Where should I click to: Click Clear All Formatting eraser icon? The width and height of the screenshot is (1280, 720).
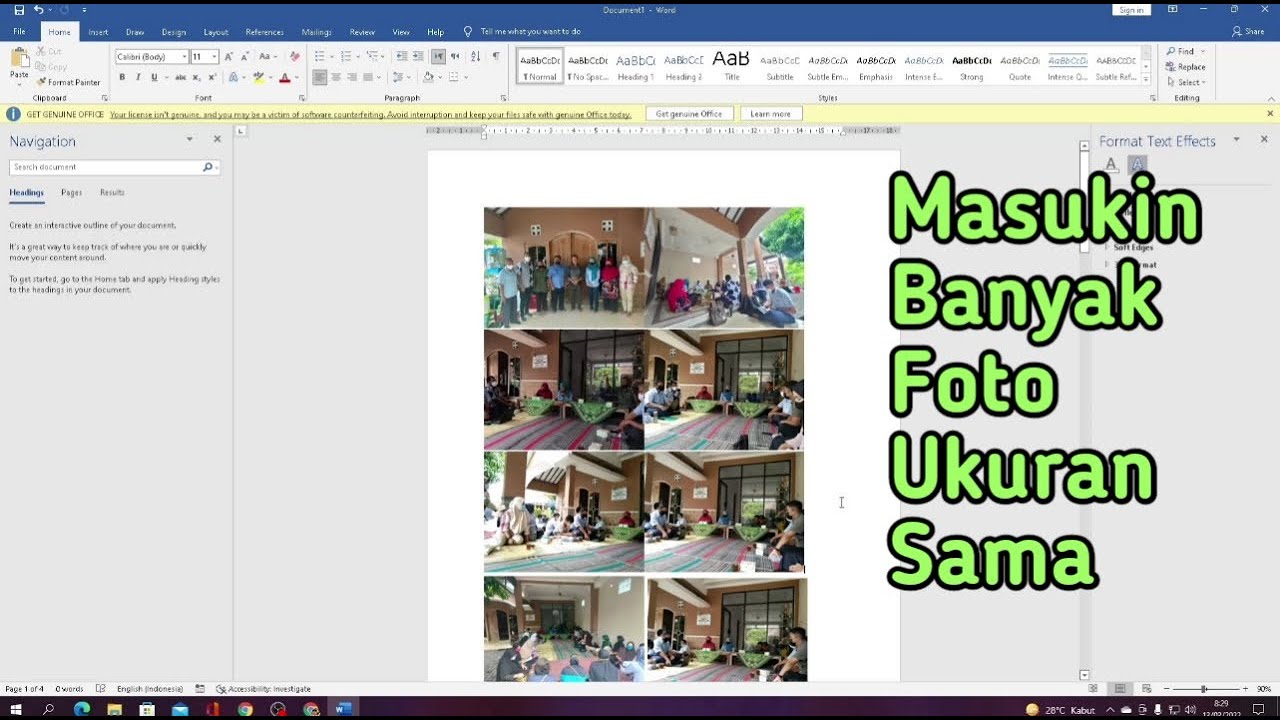(294, 57)
